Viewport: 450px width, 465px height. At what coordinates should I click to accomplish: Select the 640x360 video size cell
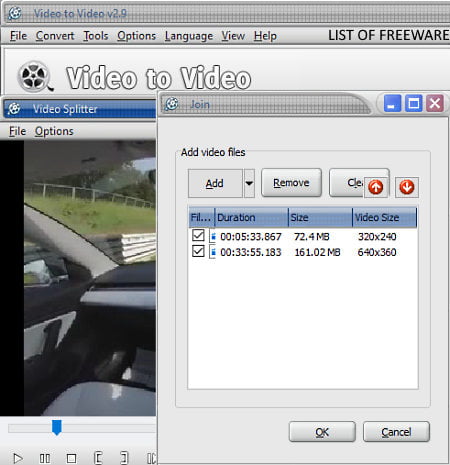[x=377, y=252]
